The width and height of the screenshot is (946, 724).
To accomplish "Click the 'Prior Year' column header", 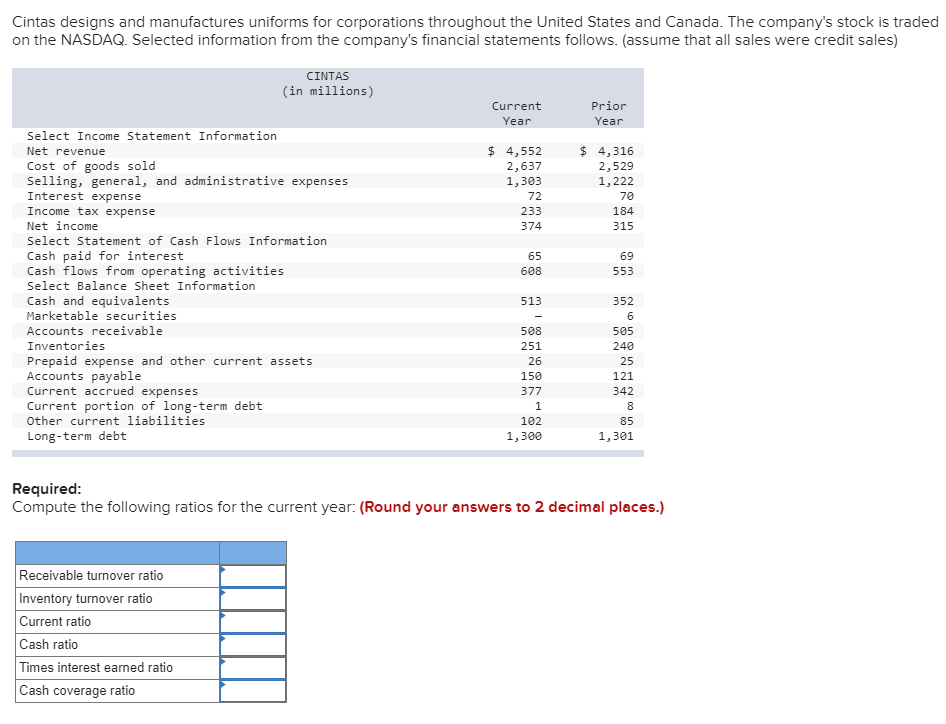I will point(609,113).
